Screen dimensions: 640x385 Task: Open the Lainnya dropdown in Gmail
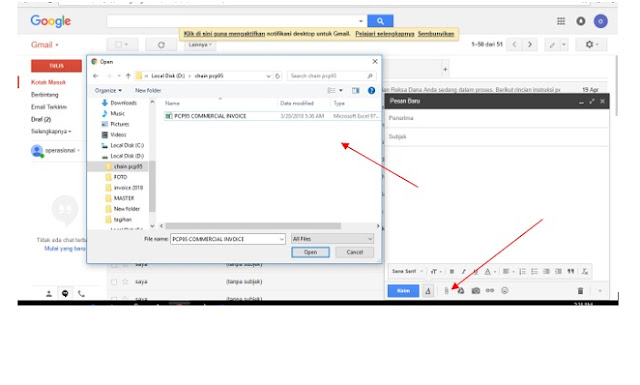click(x=200, y=45)
